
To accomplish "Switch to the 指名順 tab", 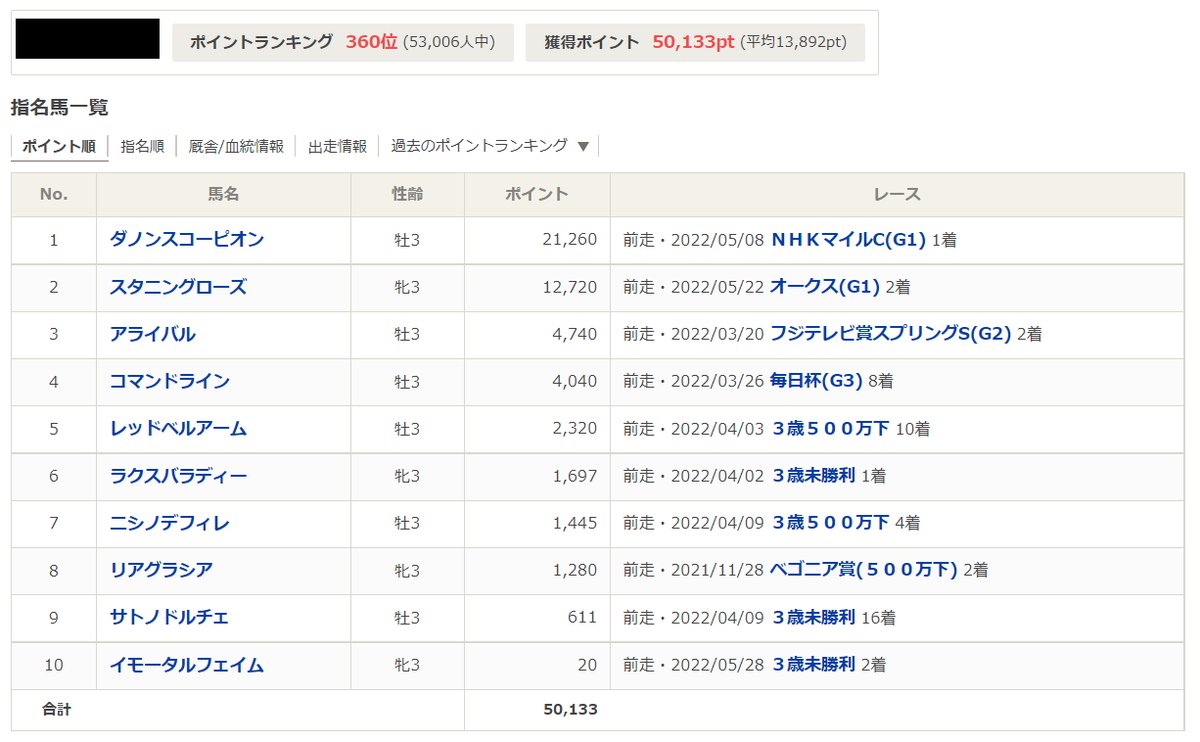I will click(142, 146).
